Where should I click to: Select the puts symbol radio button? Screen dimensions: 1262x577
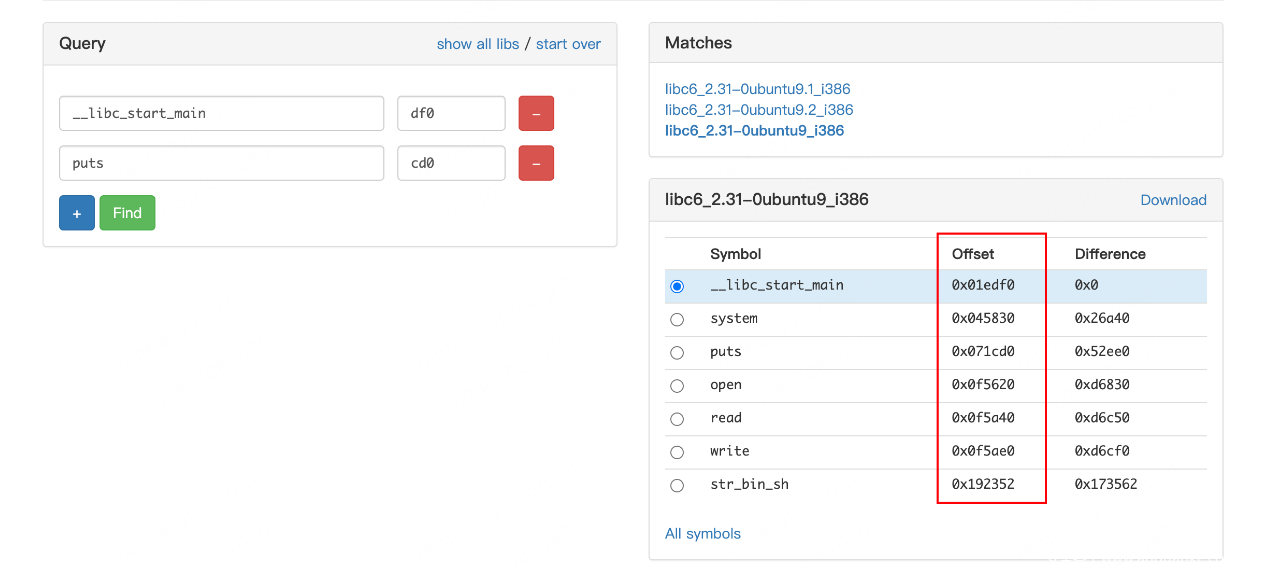point(677,352)
